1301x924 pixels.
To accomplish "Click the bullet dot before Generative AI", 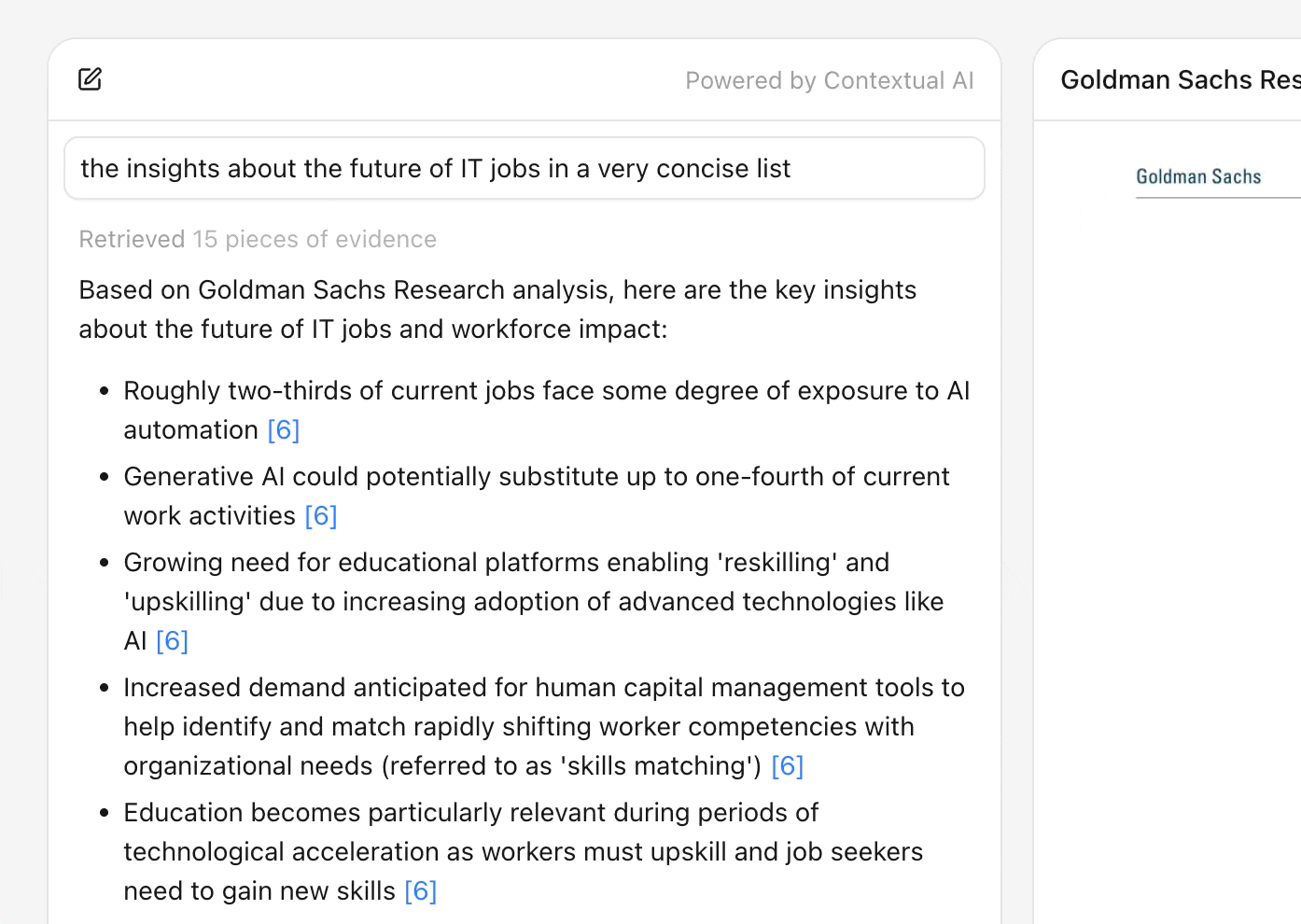I will [105, 478].
